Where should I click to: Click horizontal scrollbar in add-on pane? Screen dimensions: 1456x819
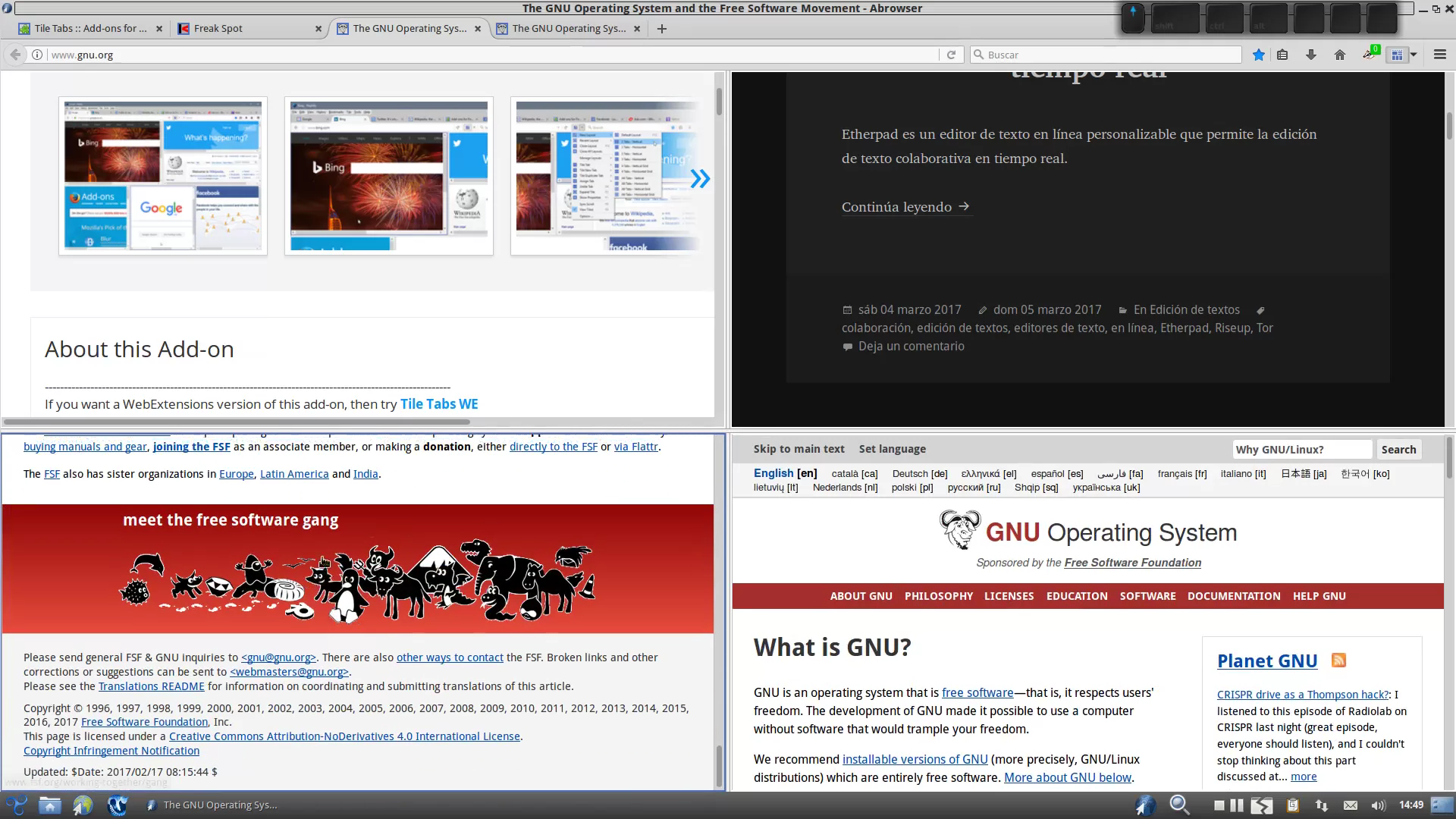coord(237,422)
